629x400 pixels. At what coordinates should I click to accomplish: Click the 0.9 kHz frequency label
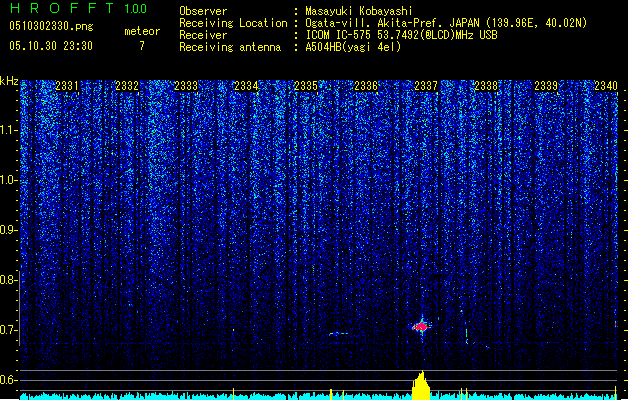click(9, 230)
